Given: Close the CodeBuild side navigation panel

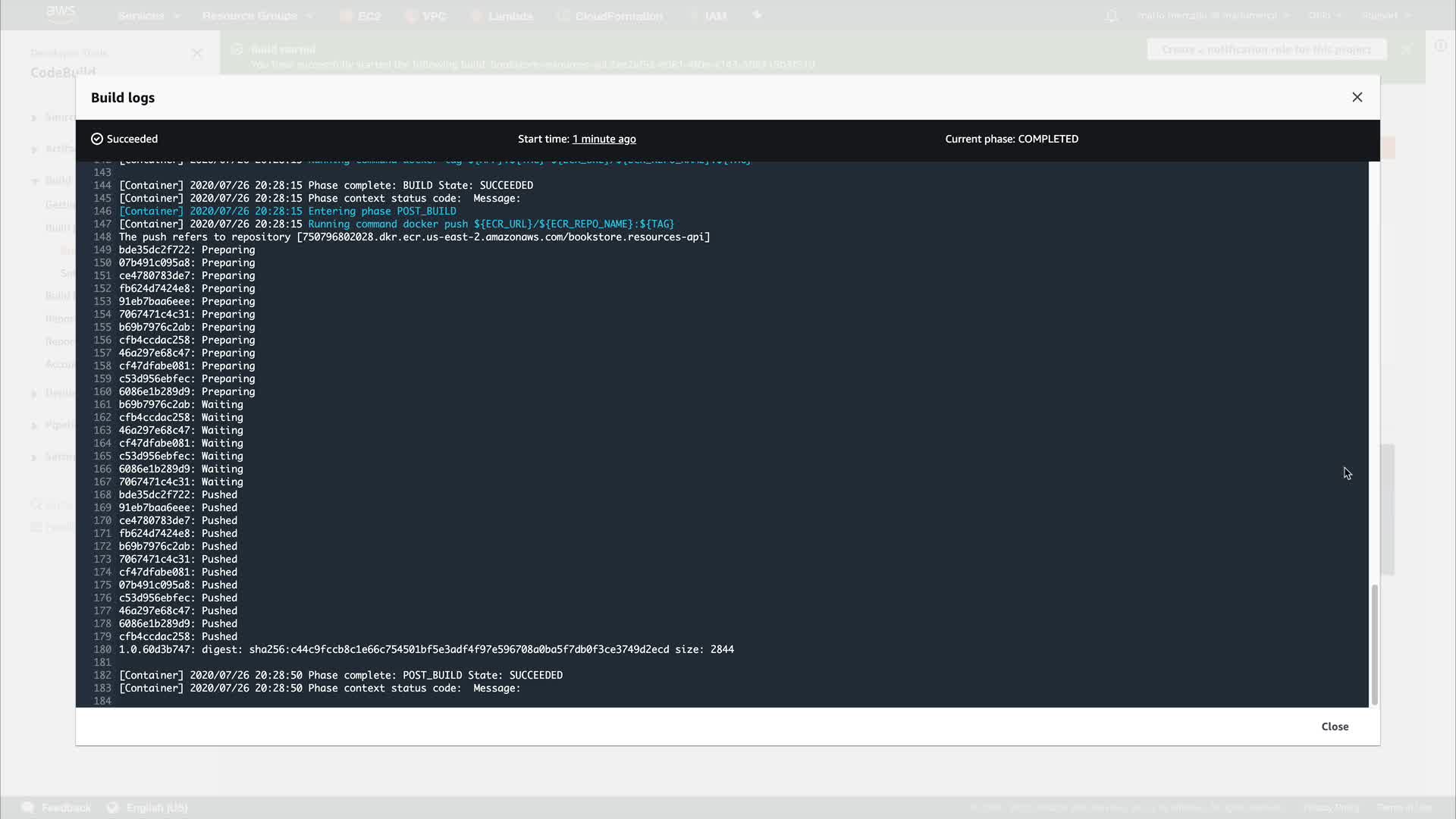Looking at the screenshot, I should pyautogui.click(x=197, y=53).
